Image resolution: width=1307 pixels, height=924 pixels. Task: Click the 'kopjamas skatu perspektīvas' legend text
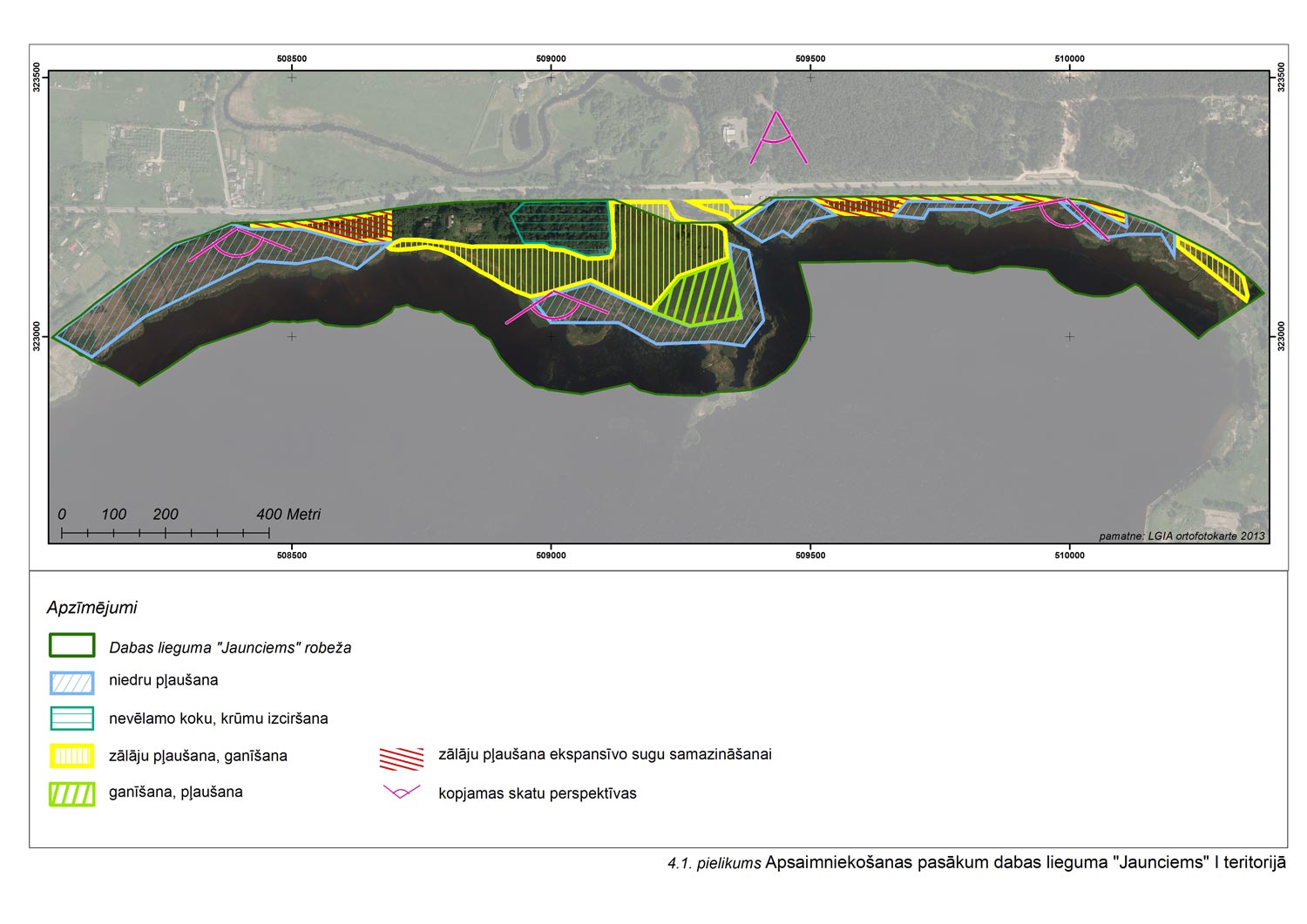tap(537, 793)
